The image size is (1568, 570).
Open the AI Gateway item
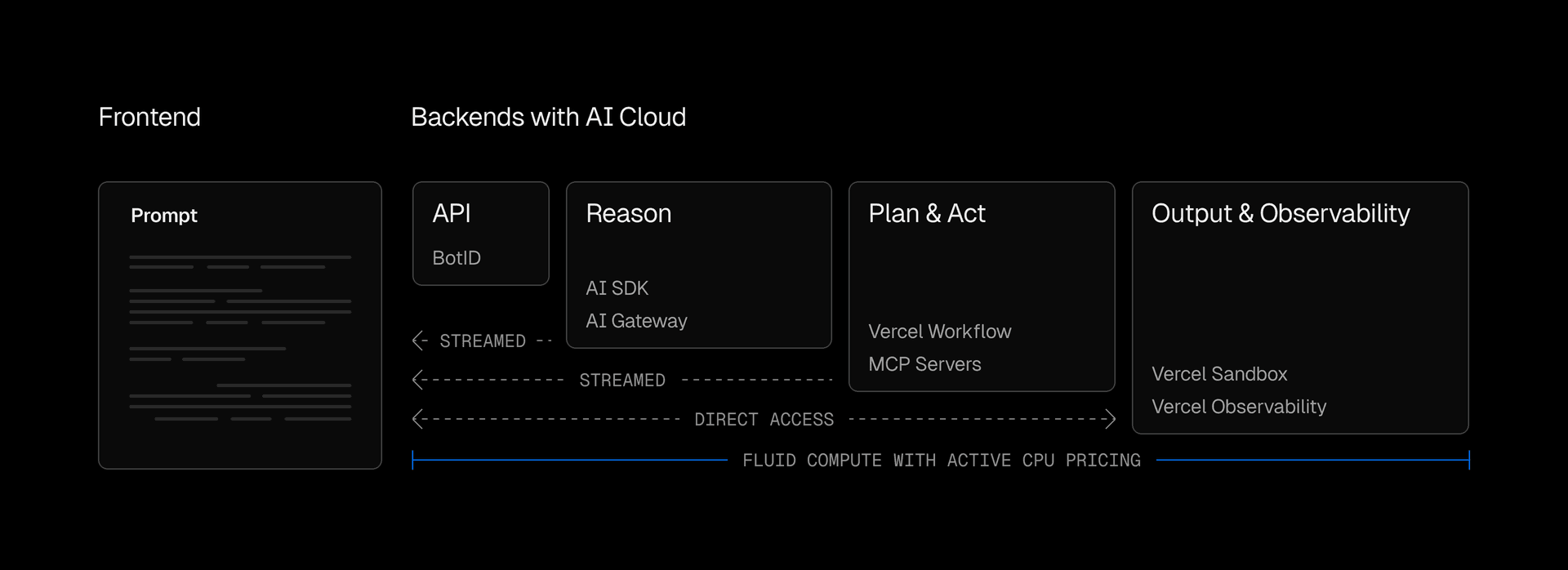pos(636,321)
